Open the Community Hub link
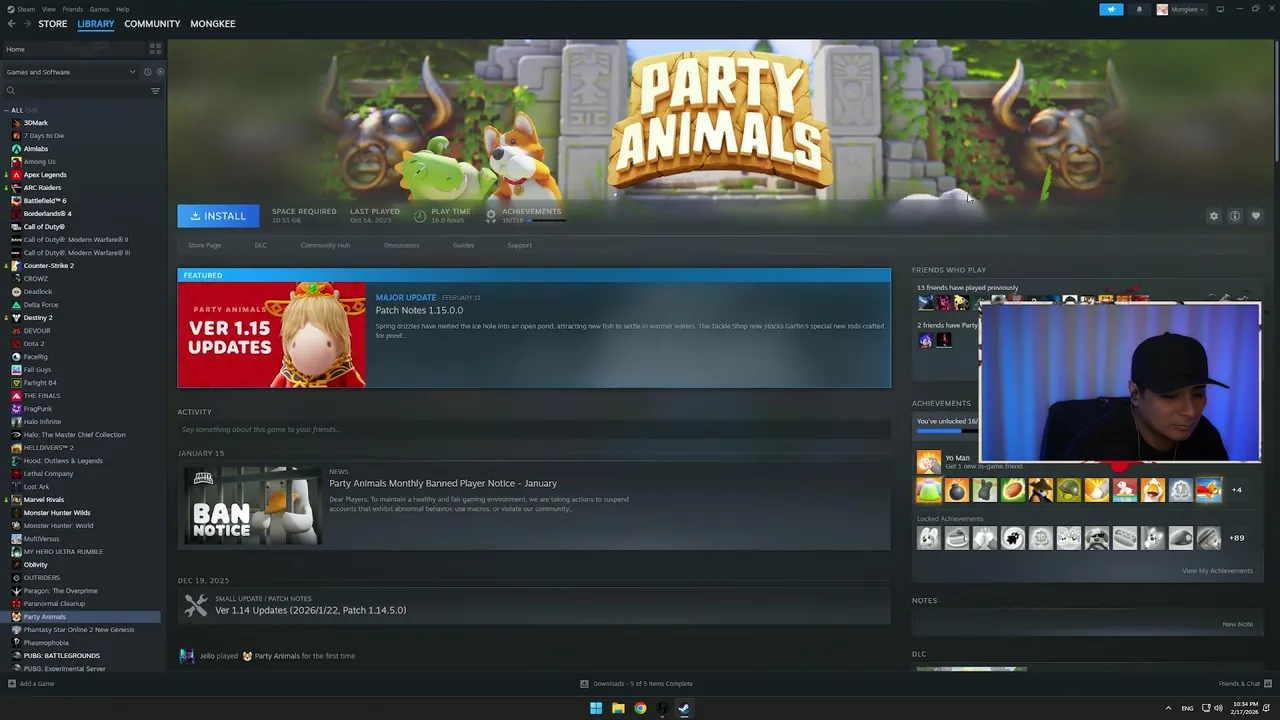Image resolution: width=1280 pixels, height=720 pixels. 325,245
